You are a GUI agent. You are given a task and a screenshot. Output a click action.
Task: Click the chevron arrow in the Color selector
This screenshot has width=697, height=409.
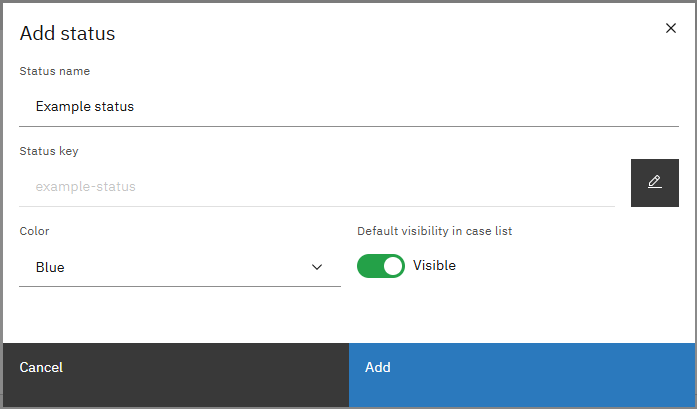coord(317,267)
